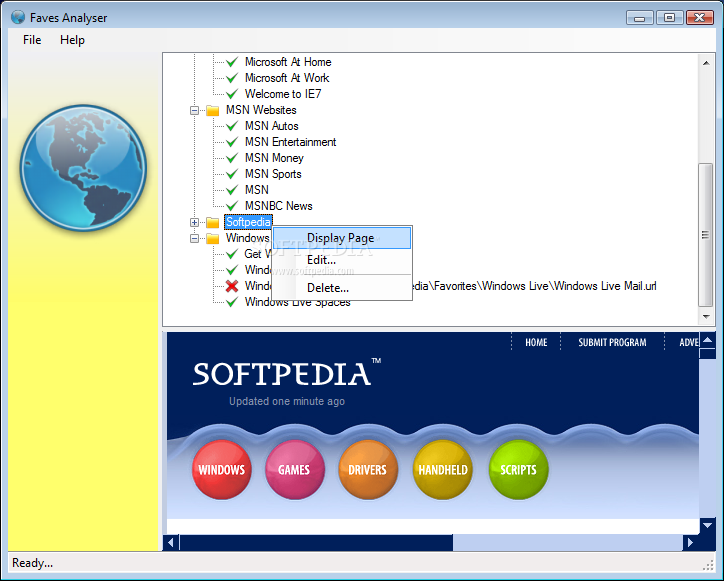Viewport: 724px width, 581px height.
Task: Select the Windows Live Spaces favorite
Action: (297, 303)
